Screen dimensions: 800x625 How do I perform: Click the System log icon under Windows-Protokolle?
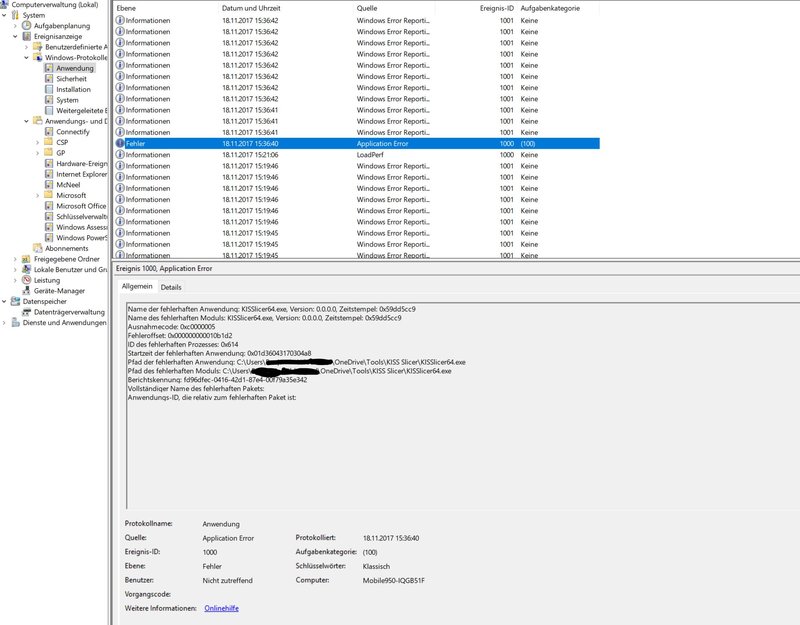[x=49, y=100]
